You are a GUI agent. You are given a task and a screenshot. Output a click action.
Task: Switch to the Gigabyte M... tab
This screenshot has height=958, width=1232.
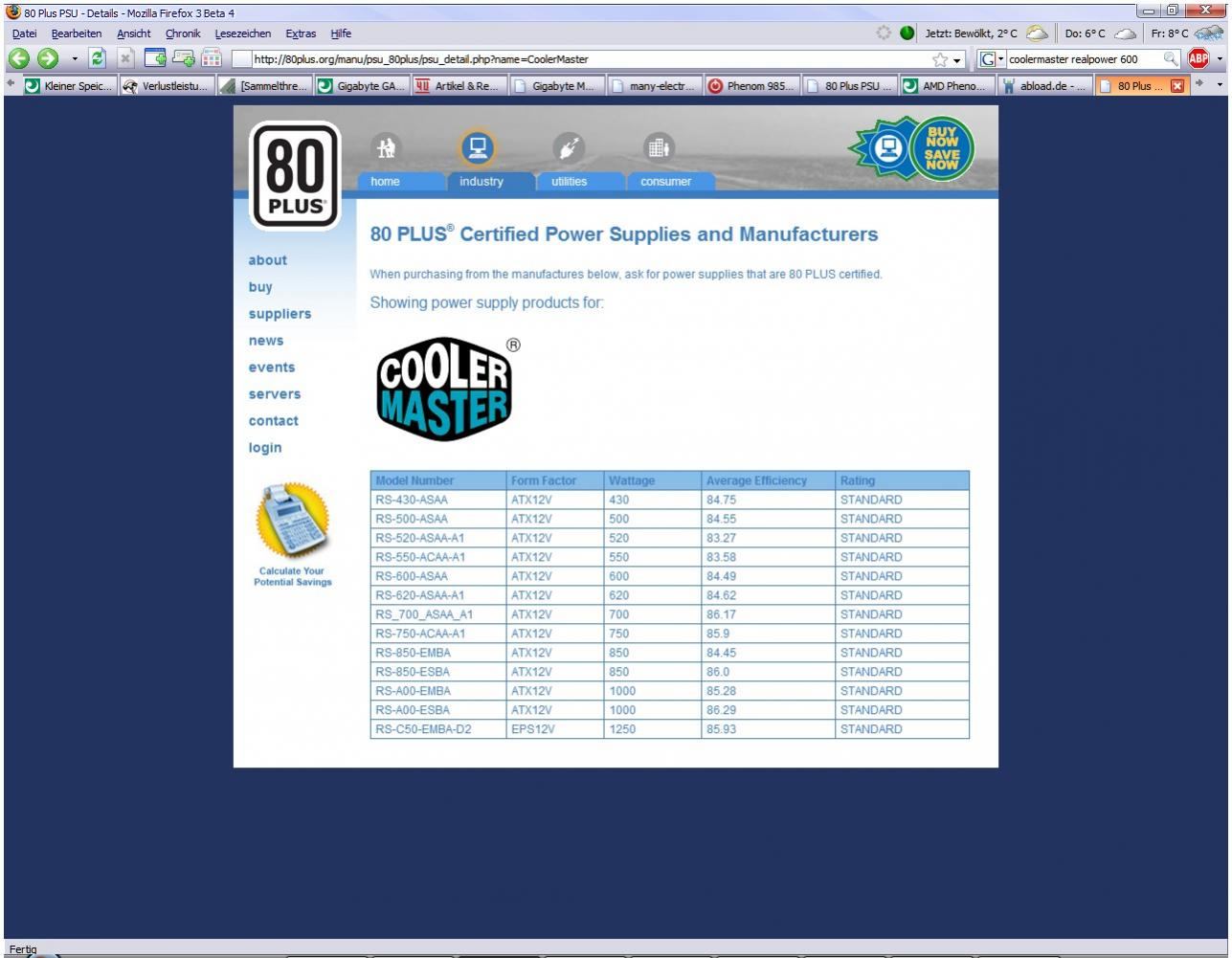(x=556, y=85)
